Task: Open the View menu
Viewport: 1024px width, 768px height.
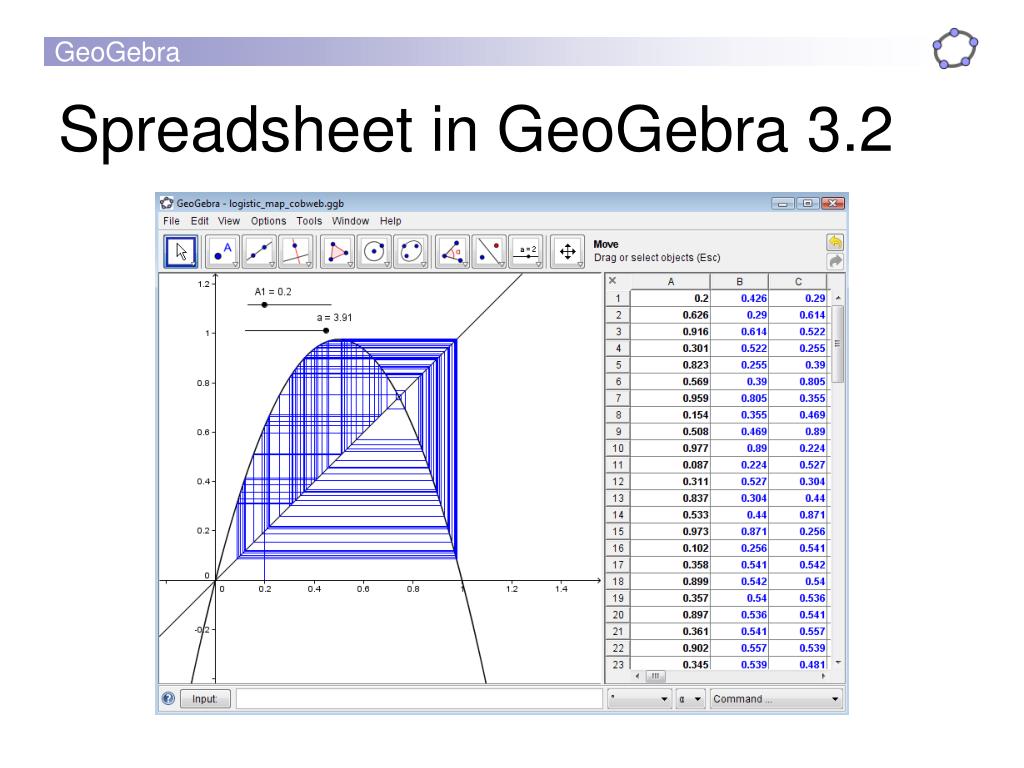Action: (x=229, y=221)
